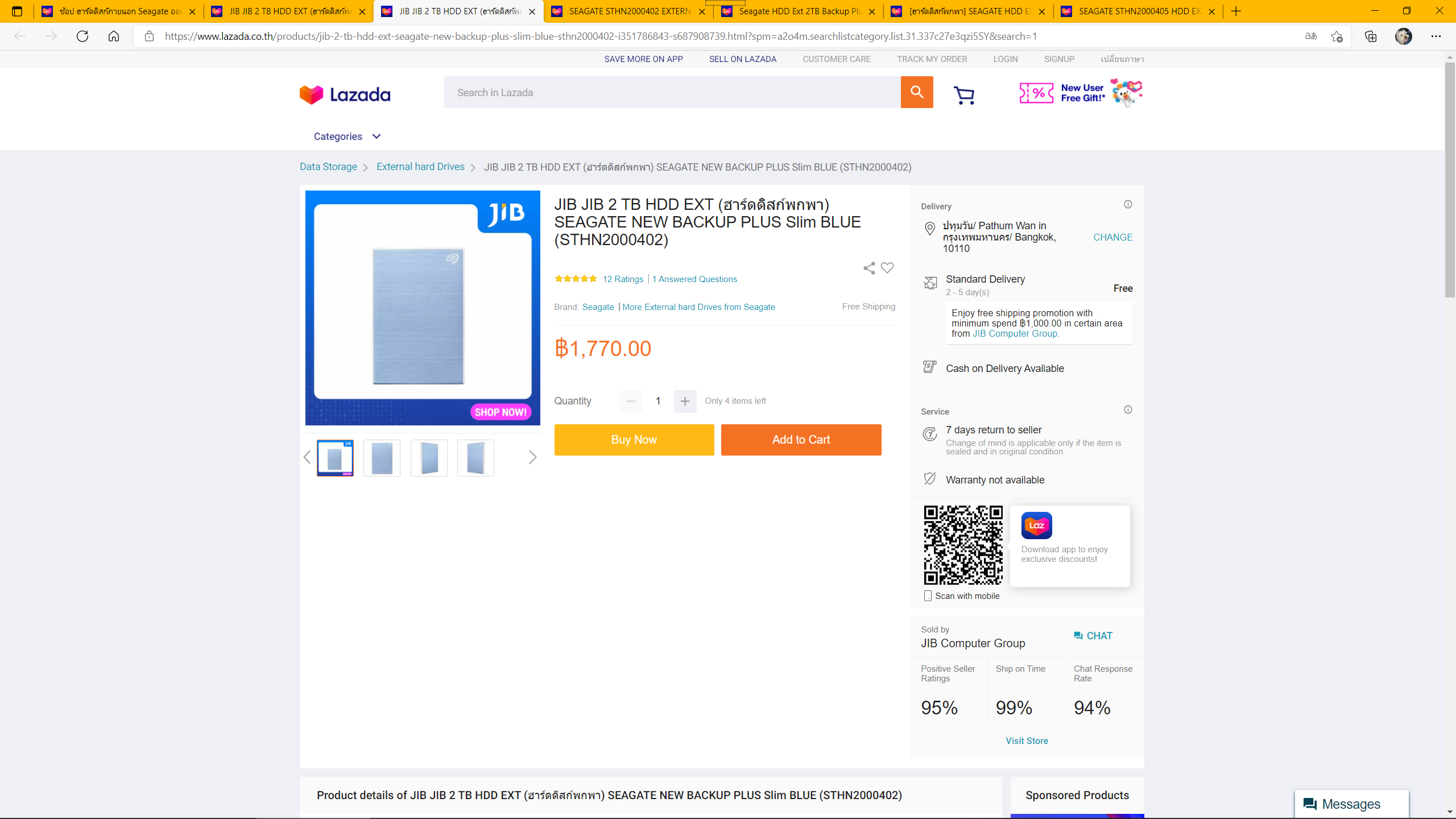Click the New User Free Gift banner
1456x819 pixels.
click(1081, 93)
